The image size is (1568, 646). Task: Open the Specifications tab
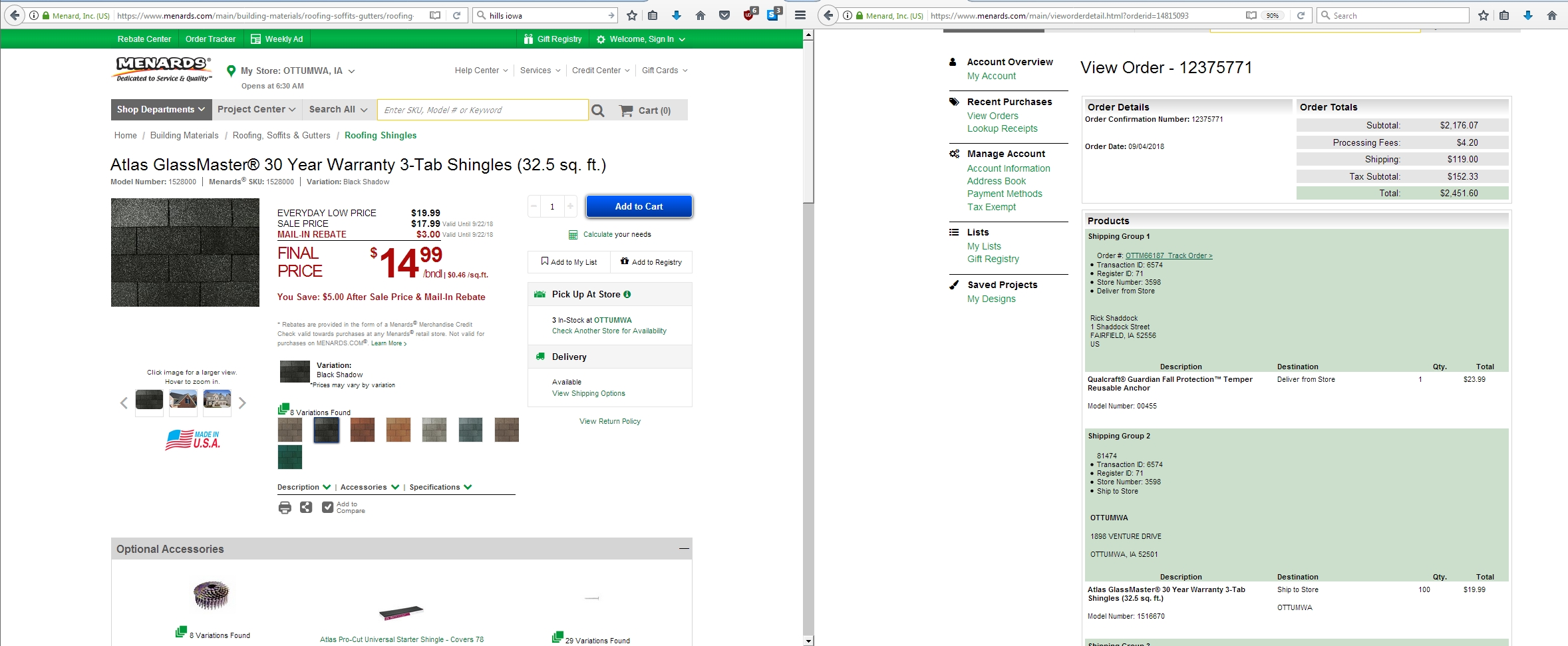[440, 487]
